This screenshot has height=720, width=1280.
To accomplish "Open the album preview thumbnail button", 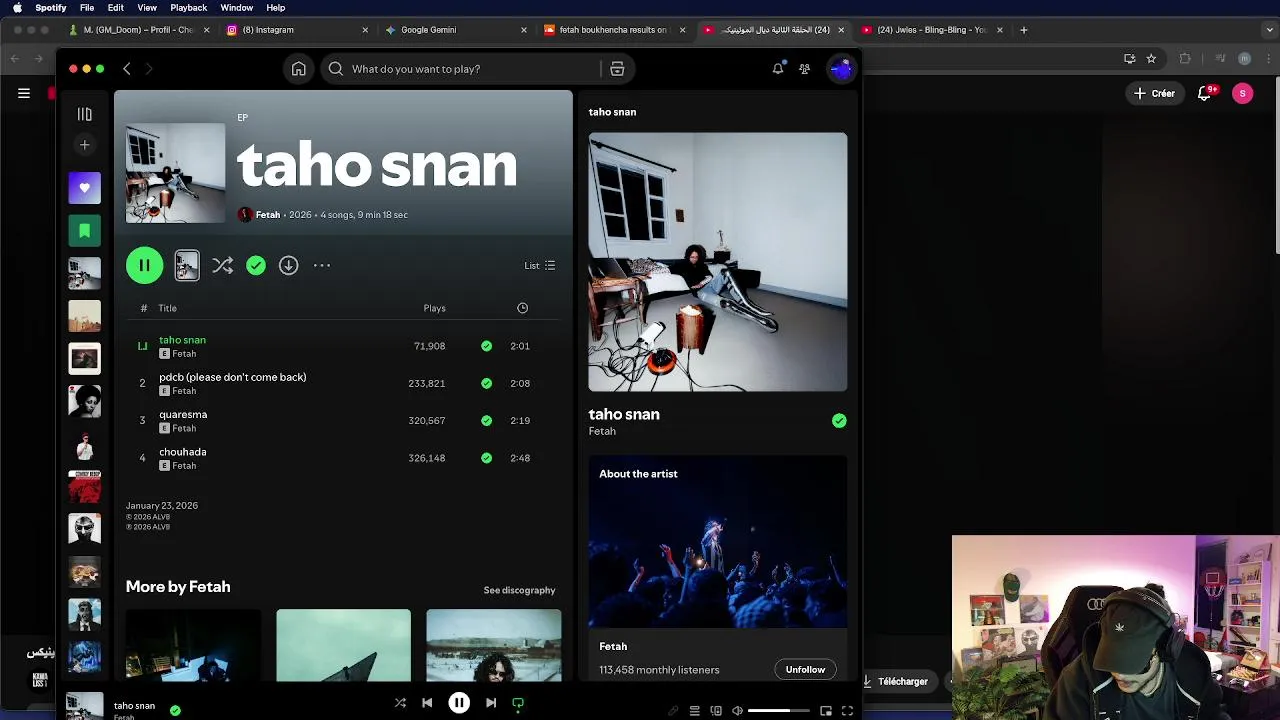I will pyautogui.click(x=187, y=265).
